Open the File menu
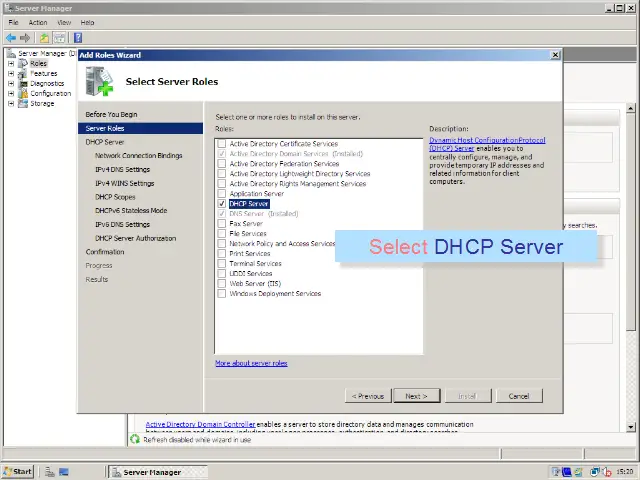Image resolution: width=640 pixels, height=480 pixels. click(13, 22)
